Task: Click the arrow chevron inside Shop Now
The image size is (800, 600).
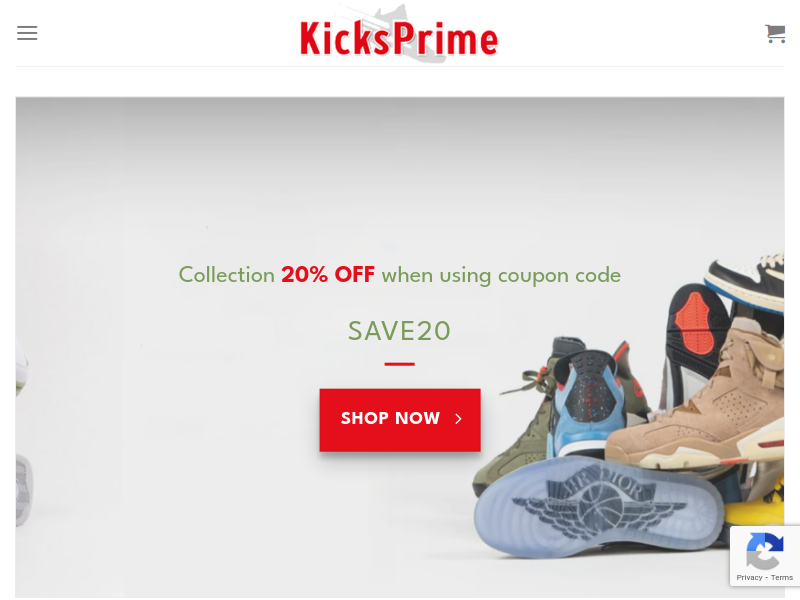Action: [458, 419]
